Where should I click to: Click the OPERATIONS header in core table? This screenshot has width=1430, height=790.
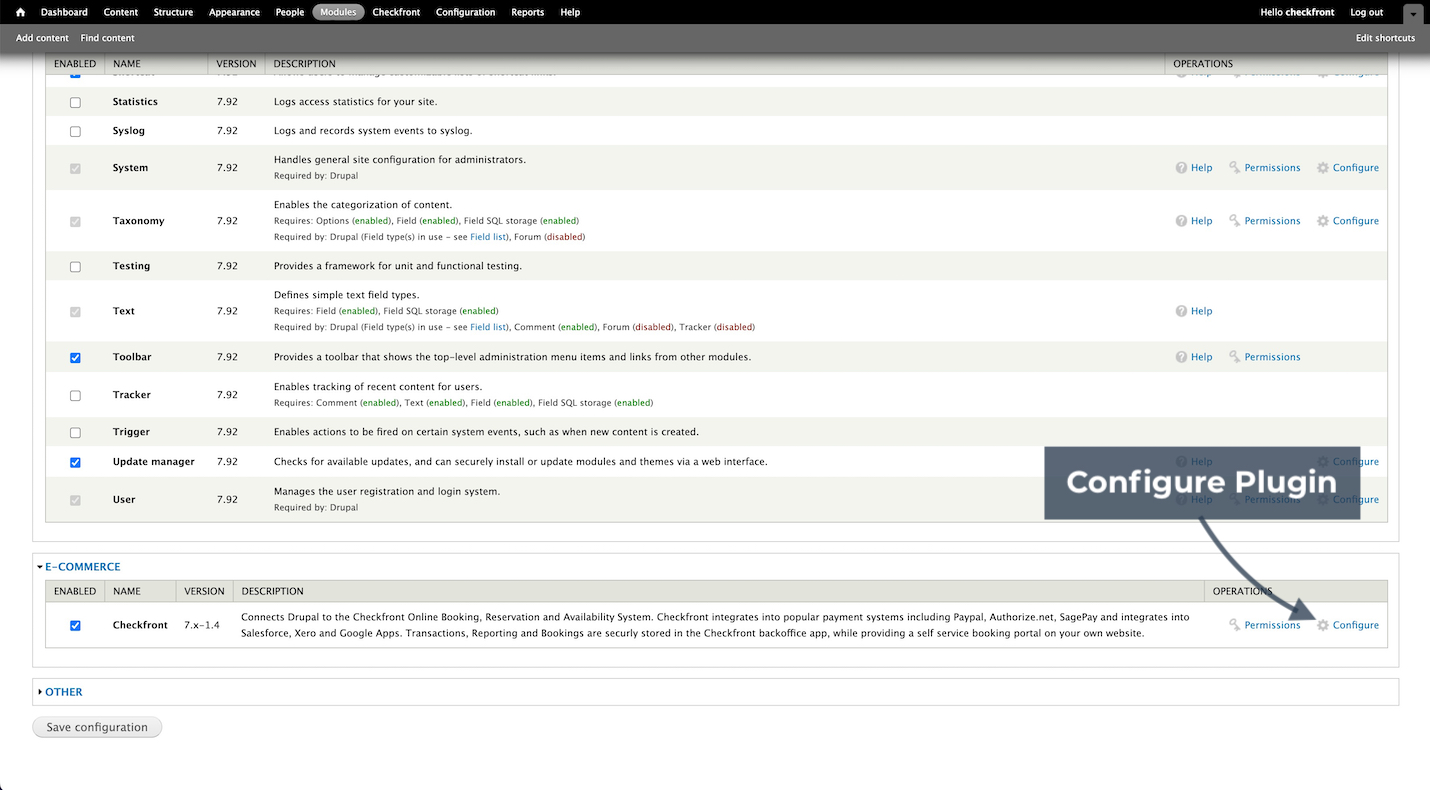click(1203, 64)
